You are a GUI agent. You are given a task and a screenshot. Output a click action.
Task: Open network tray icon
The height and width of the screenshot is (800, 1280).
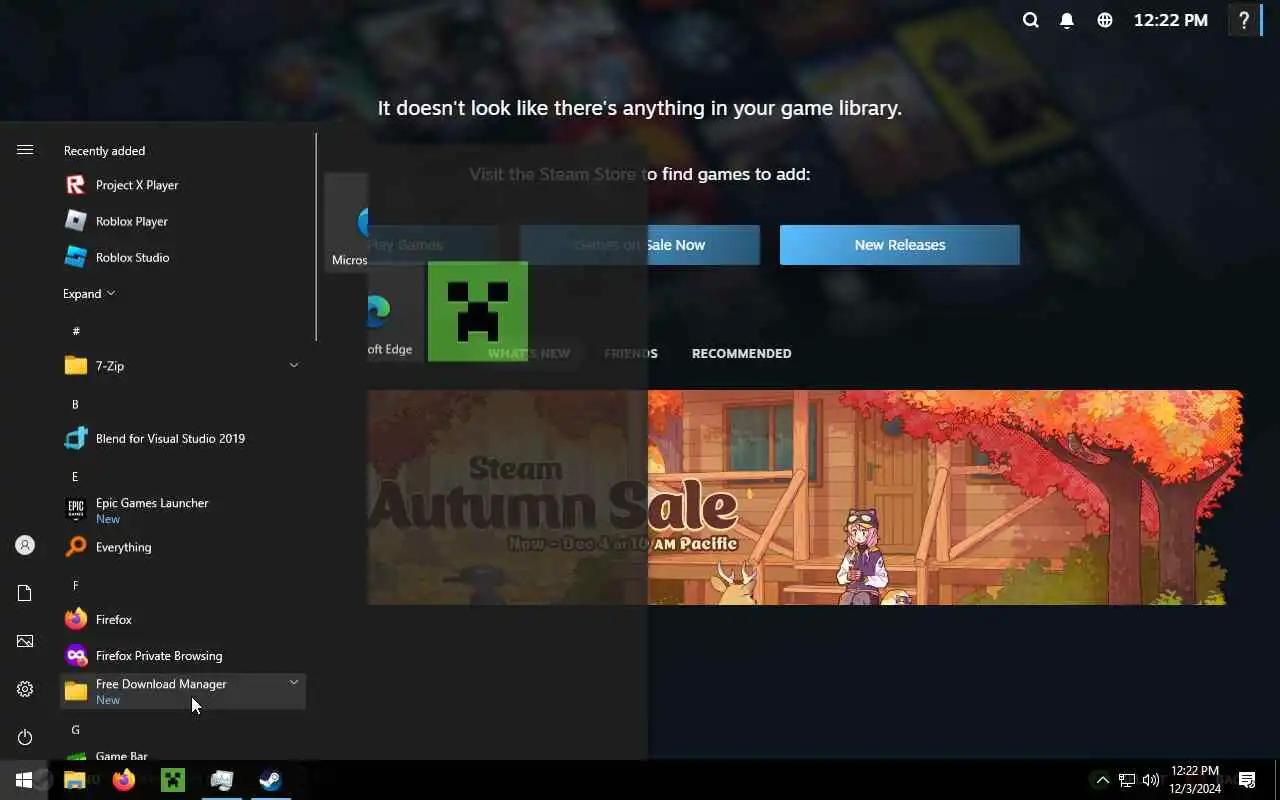coord(1127,780)
